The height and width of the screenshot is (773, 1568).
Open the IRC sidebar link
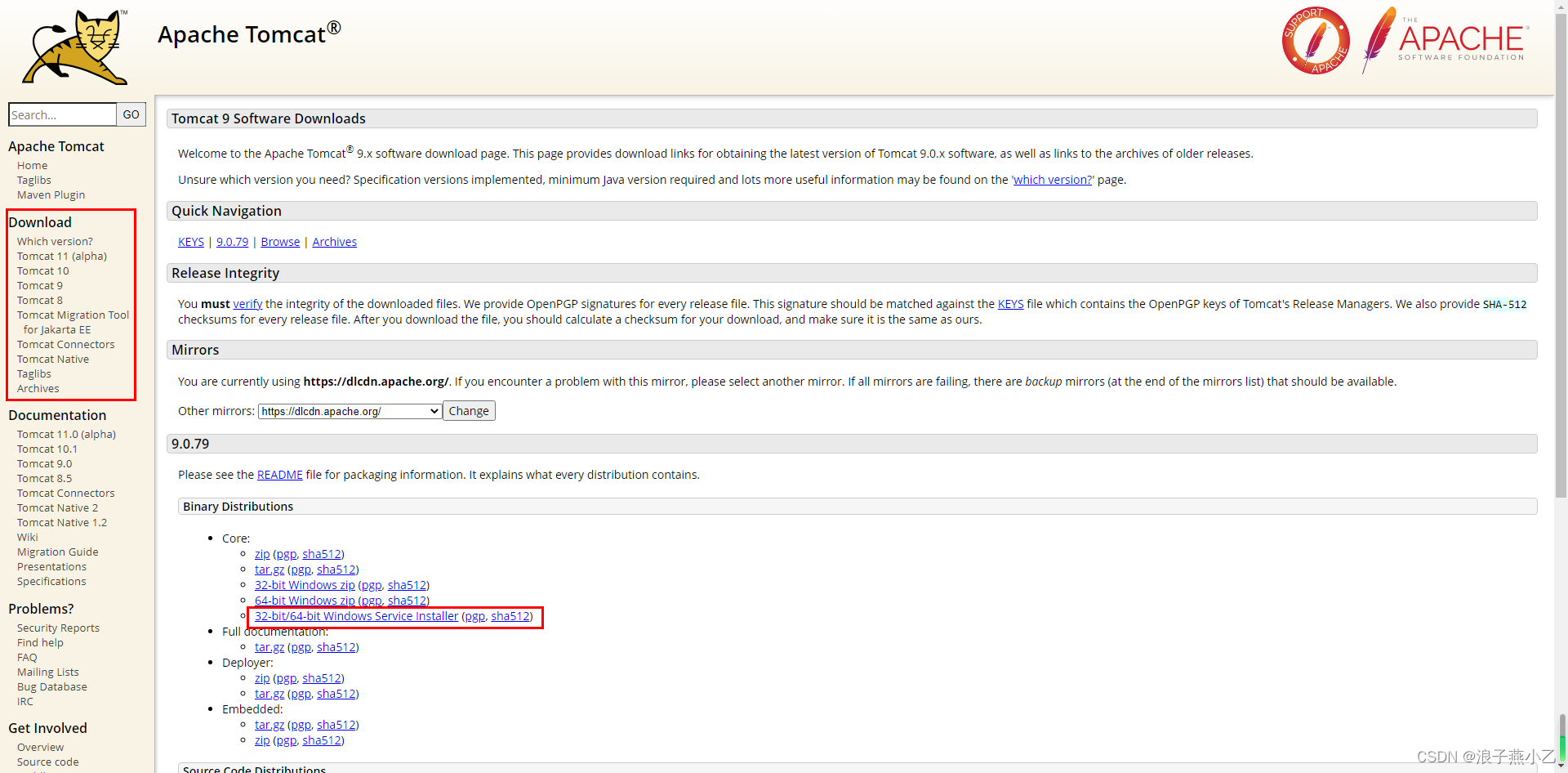point(25,701)
